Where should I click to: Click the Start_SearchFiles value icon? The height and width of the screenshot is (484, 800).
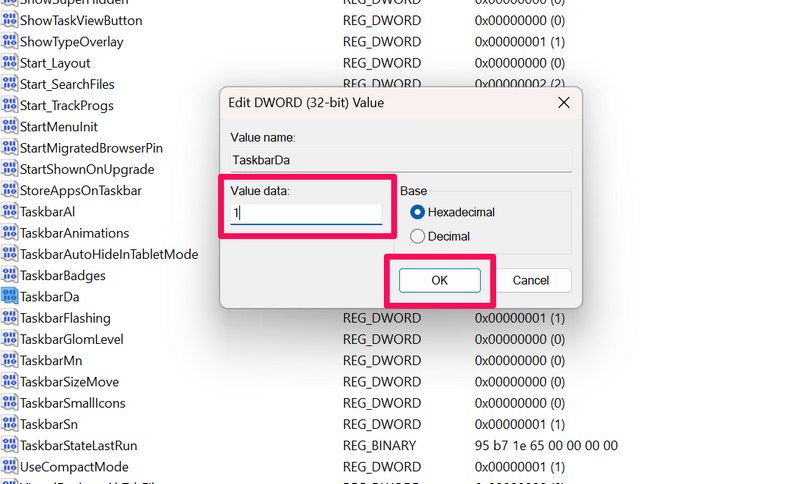(9, 84)
